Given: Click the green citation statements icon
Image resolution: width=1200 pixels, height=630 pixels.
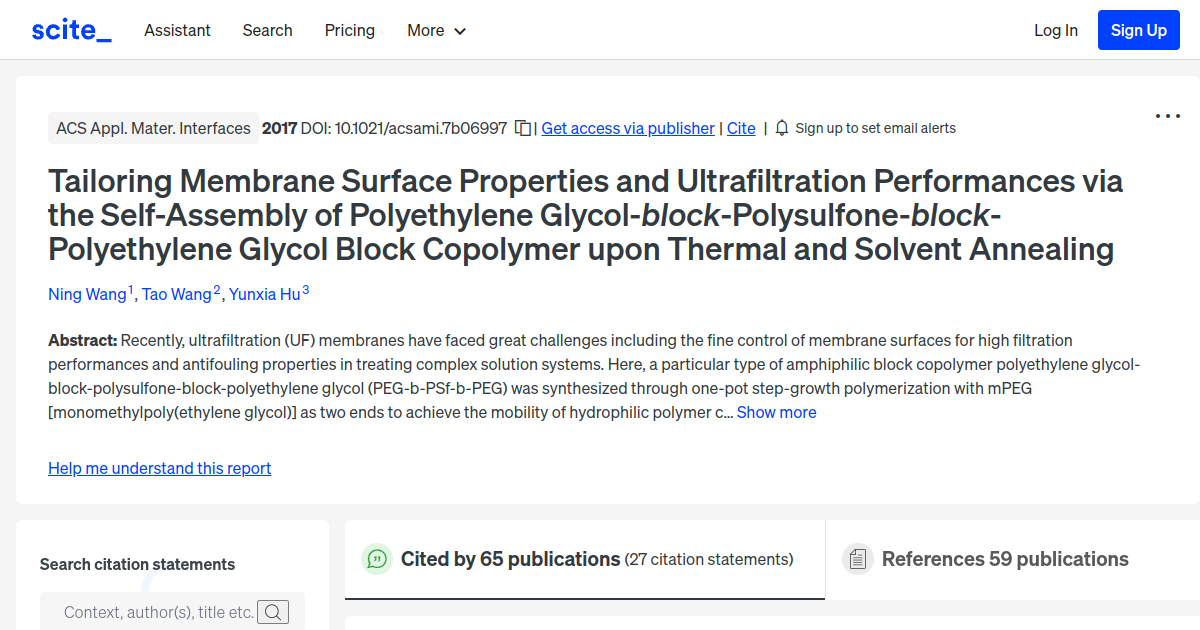Looking at the screenshot, I should click(377, 559).
